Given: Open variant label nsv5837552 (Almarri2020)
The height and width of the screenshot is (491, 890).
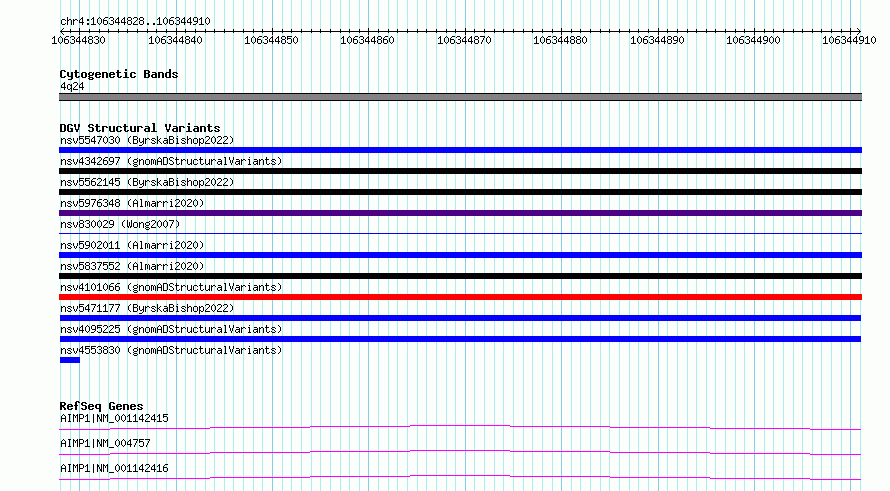Looking at the screenshot, I should pos(132,266).
